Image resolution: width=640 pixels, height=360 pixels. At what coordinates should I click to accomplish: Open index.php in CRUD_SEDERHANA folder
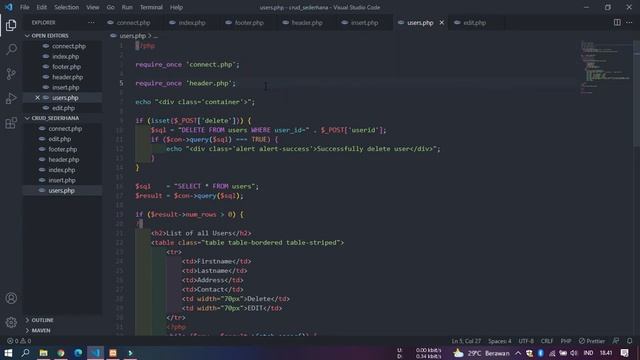(62, 170)
